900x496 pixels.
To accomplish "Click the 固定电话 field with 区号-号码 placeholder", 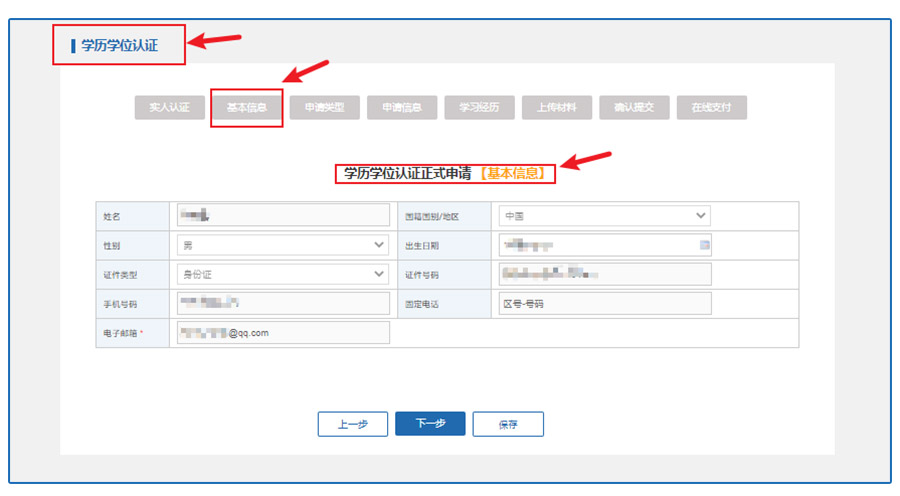I will pos(603,303).
